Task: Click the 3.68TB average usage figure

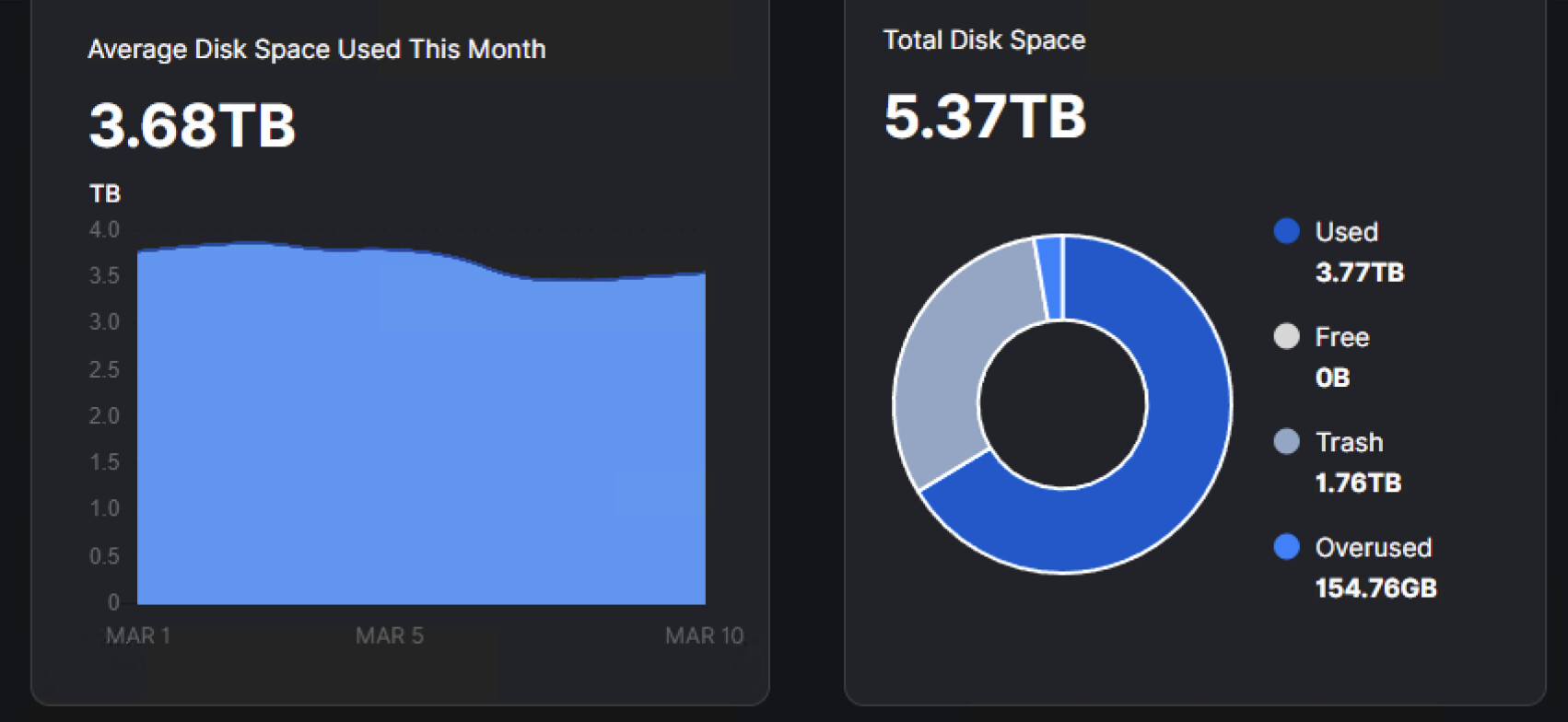Action: click(192, 125)
